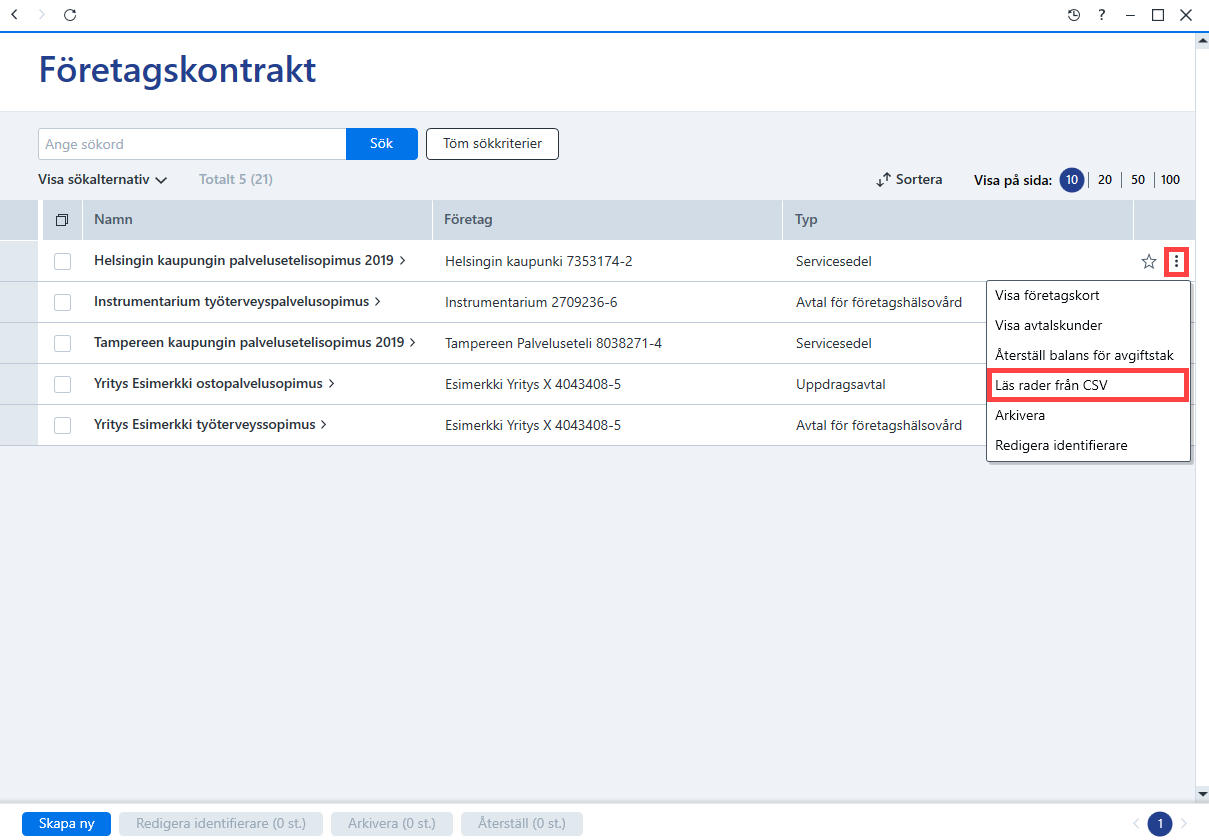Click the vertical scrollbar down arrow

pos(1202,794)
